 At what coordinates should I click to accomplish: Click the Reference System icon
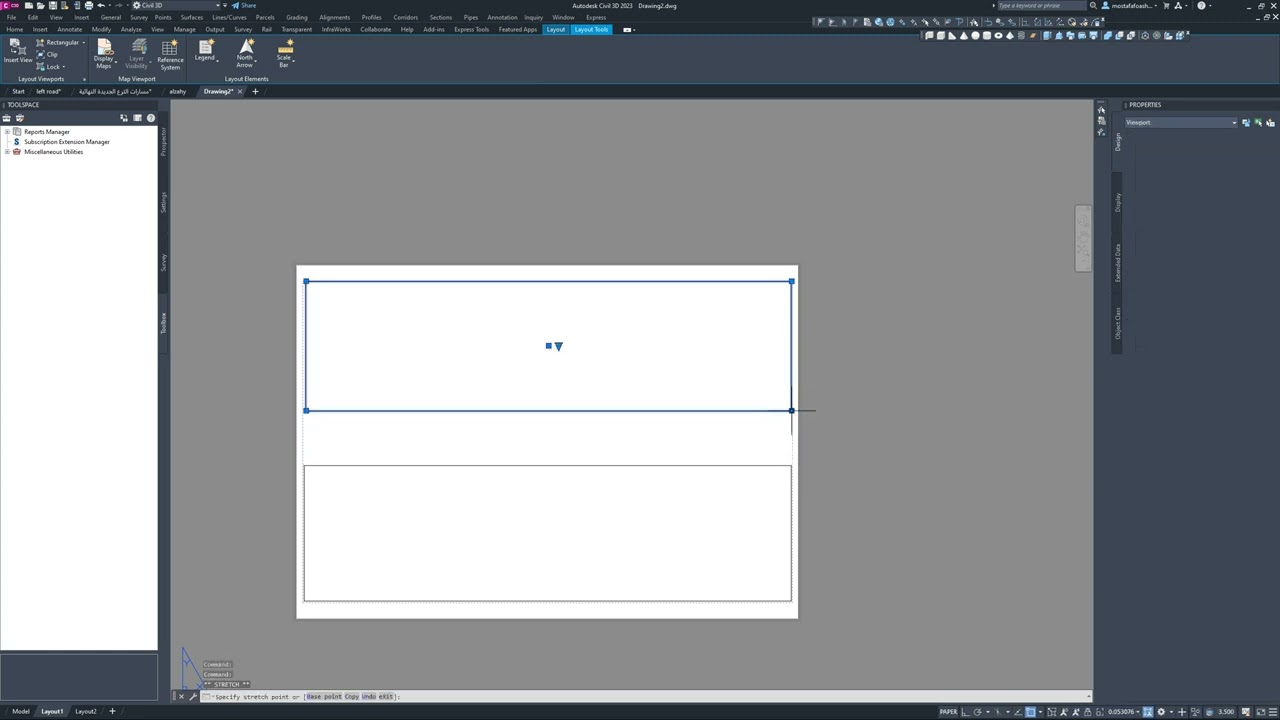[170, 55]
